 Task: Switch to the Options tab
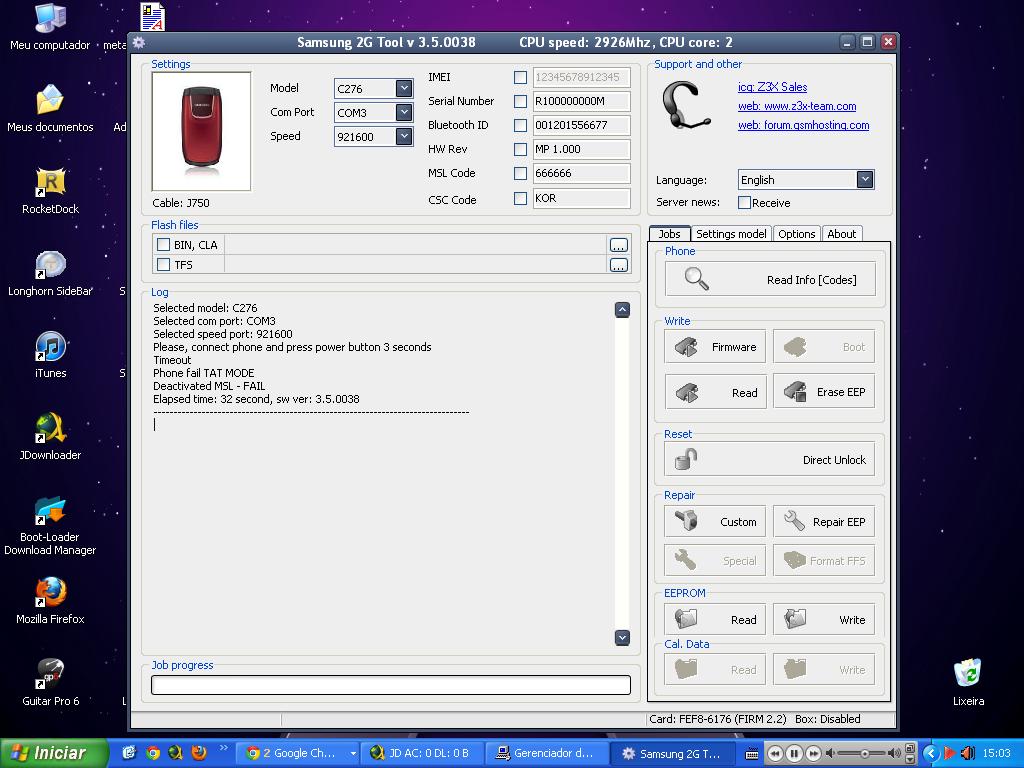(x=796, y=234)
